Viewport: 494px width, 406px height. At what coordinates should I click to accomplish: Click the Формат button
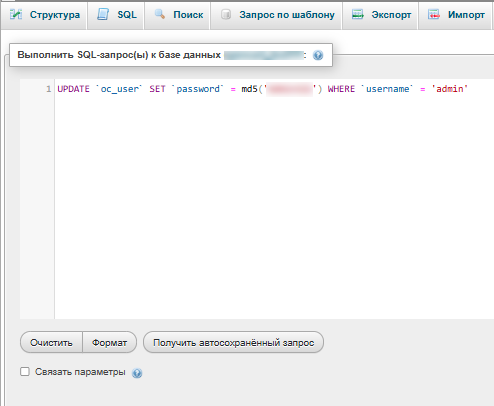coord(110,342)
